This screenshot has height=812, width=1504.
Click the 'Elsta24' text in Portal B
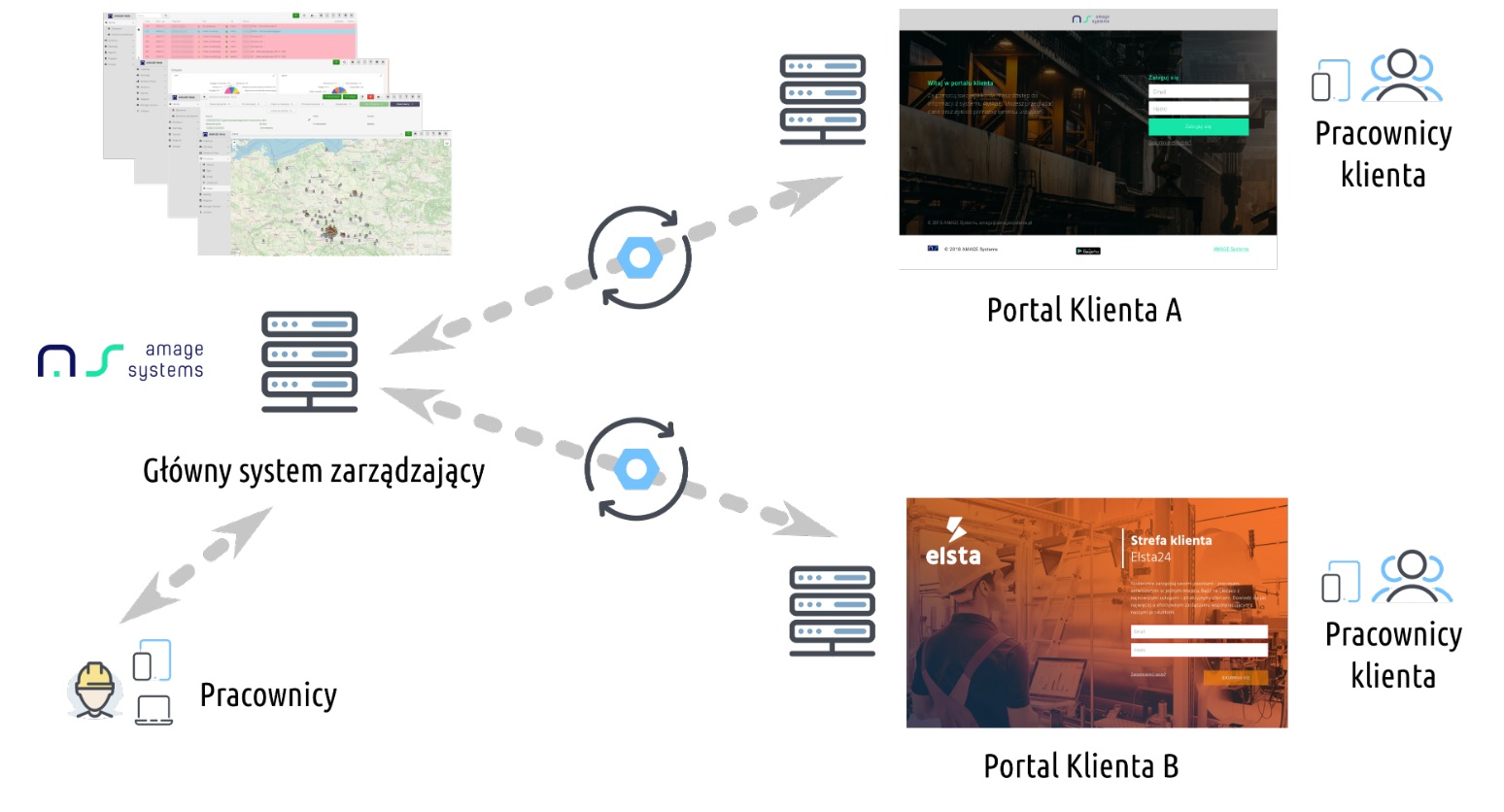pos(1151,558)
